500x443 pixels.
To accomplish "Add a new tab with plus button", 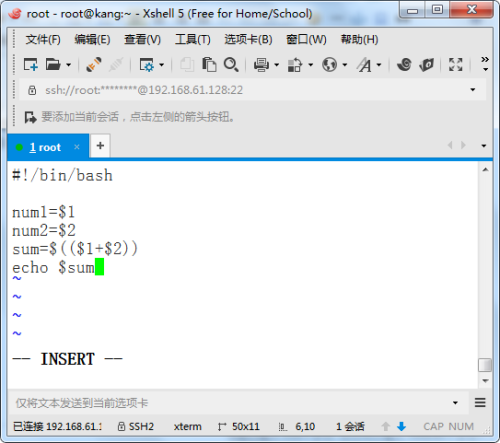I will pos(100,146).
